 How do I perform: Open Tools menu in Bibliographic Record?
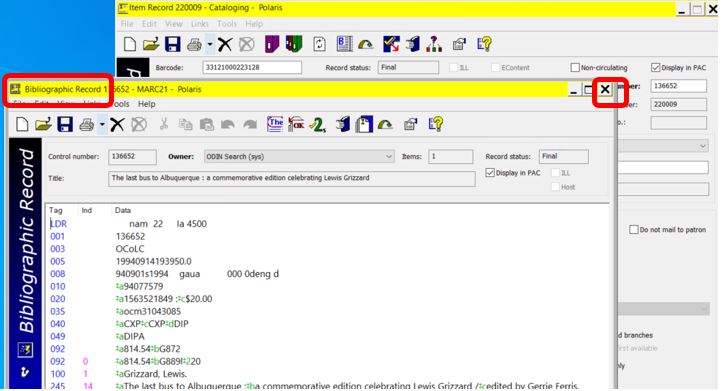click(x=121, y=104)
